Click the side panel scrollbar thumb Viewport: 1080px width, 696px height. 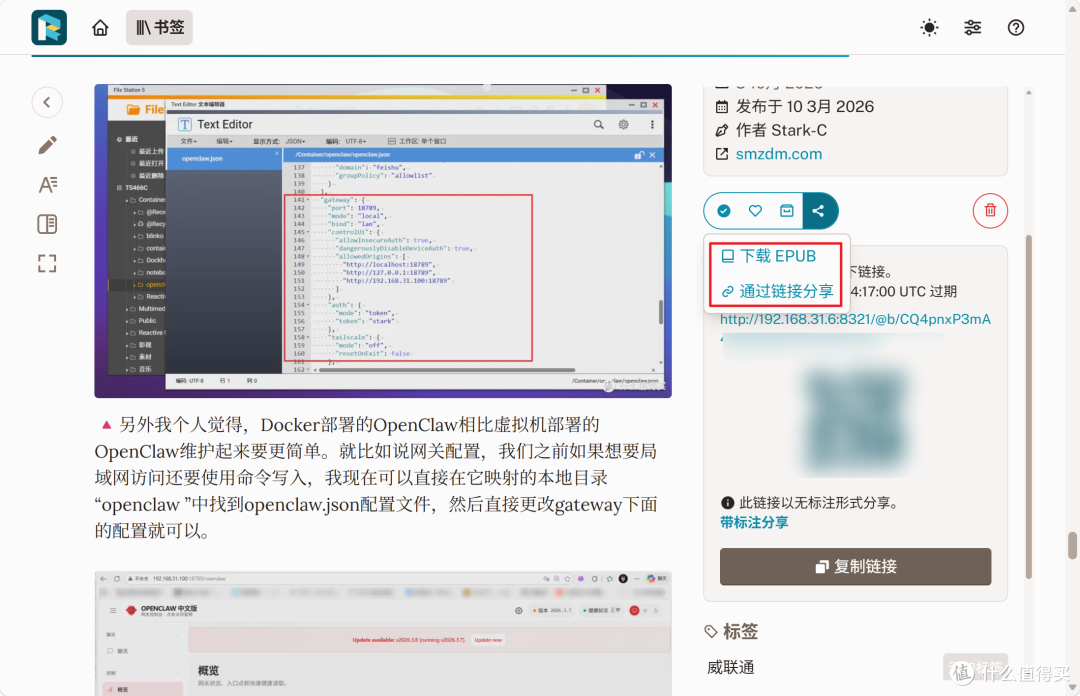pyautogui.click(x=1029, y=407)
